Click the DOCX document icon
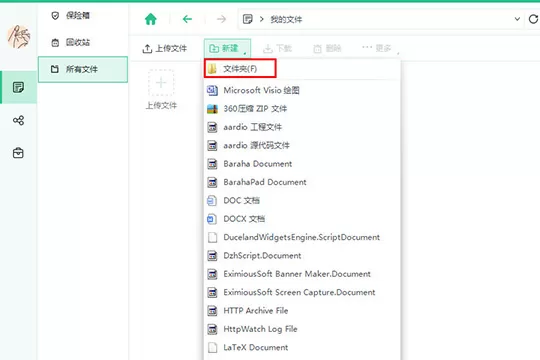Screen dimensions: 540x360 coord(212,219)
